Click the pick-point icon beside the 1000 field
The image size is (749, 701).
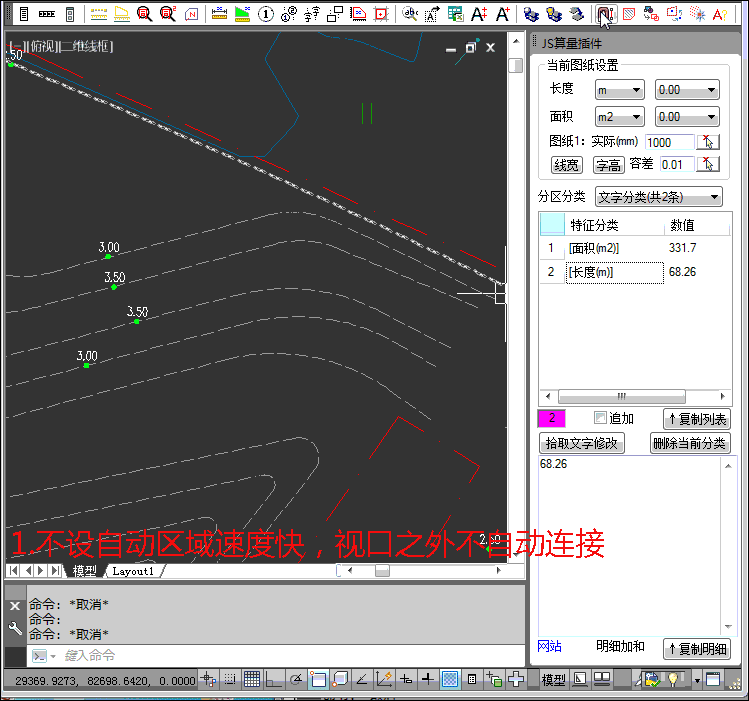click(x=708, y=142)
